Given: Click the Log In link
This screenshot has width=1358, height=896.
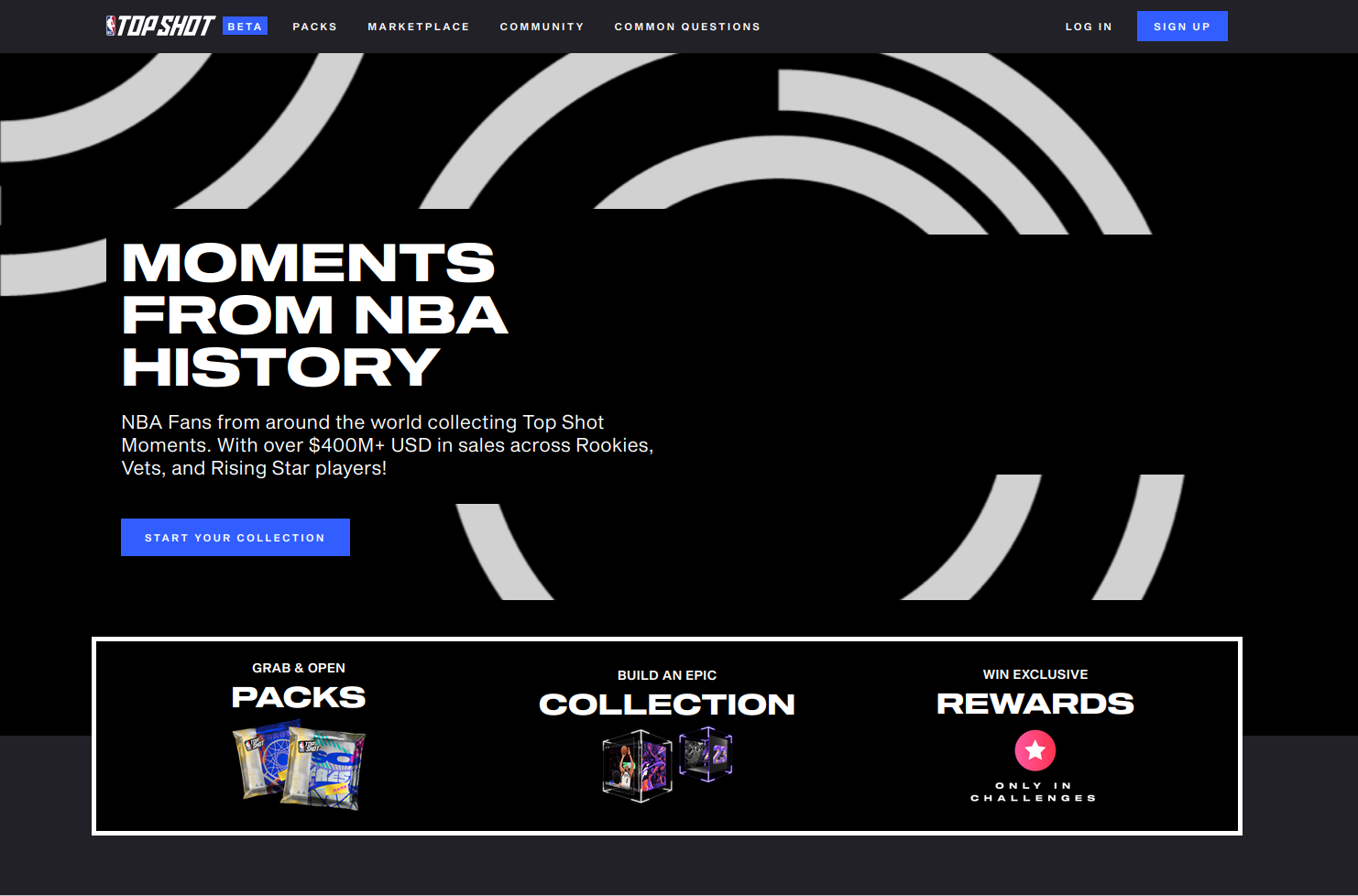Looking at the screenshot, I should coord(1089,27).
